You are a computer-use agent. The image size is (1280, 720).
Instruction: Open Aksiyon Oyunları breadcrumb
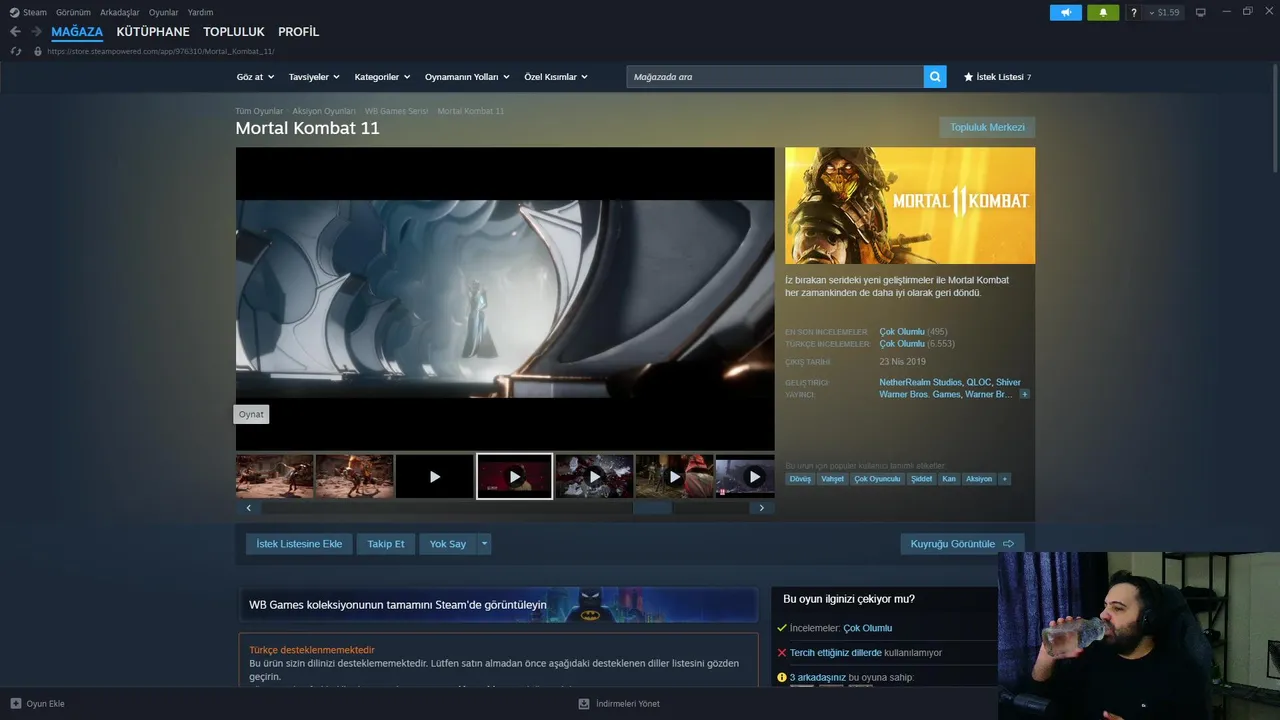324,111
